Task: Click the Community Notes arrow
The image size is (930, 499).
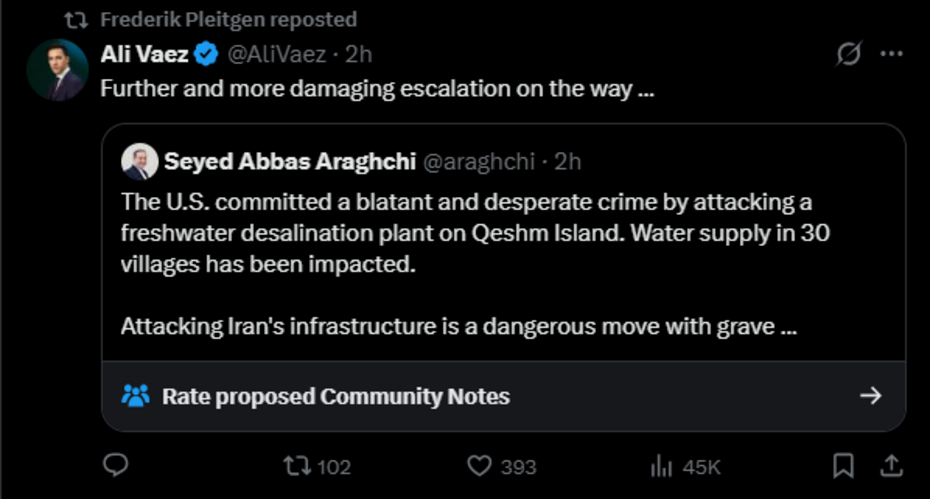Action: pos(870,396)
